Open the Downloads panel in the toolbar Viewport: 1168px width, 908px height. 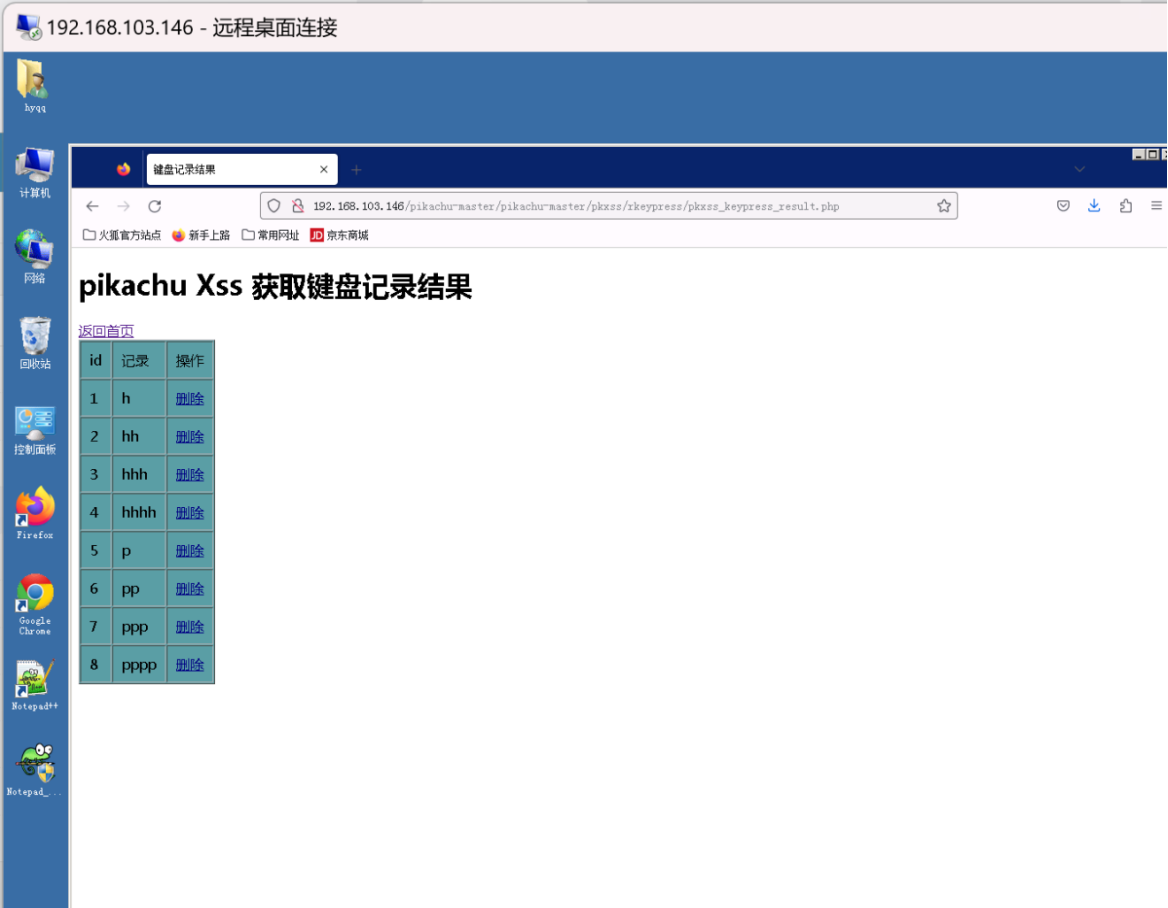coord(1093,205)
